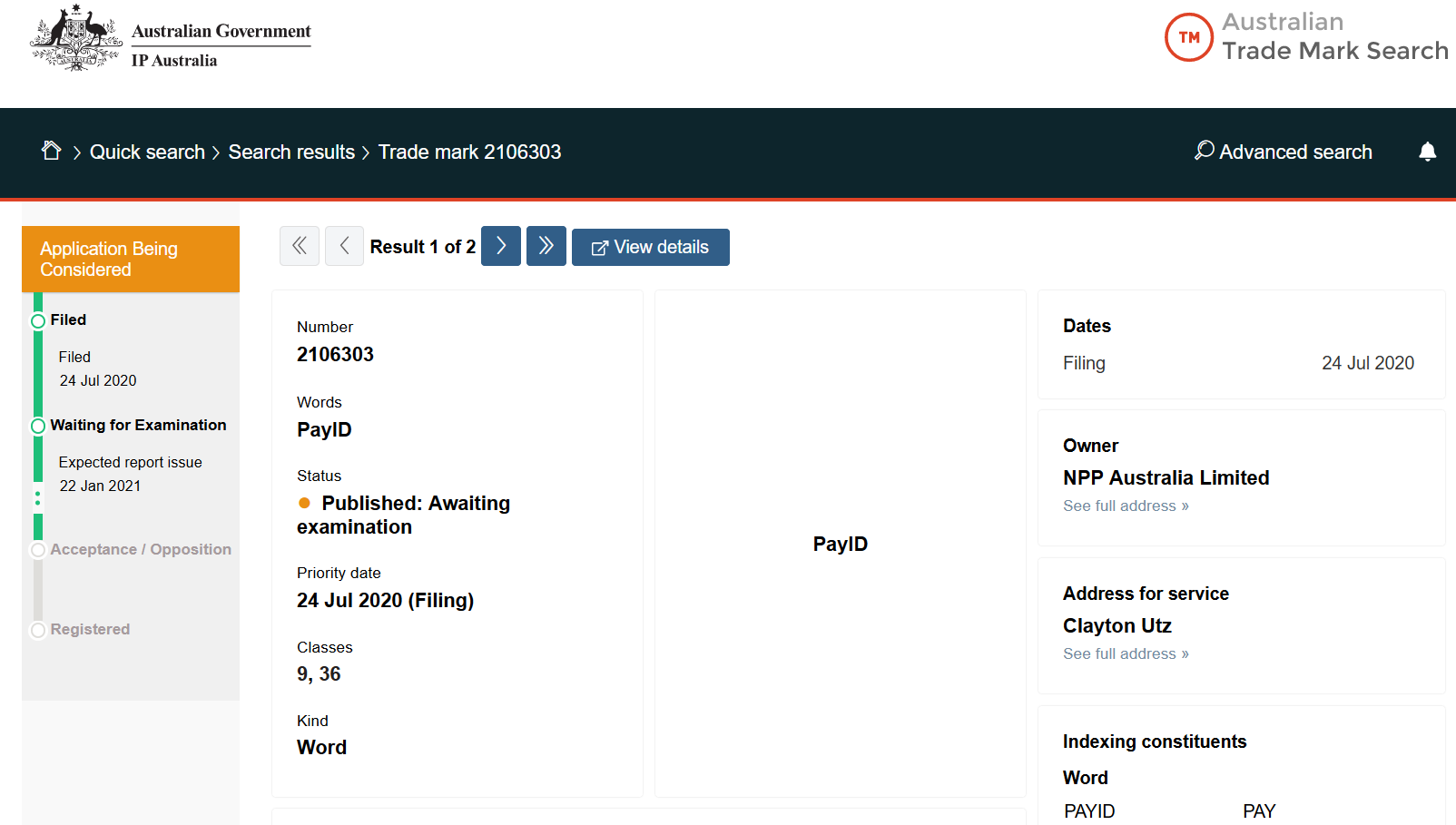Open View details button

point(651,247)
